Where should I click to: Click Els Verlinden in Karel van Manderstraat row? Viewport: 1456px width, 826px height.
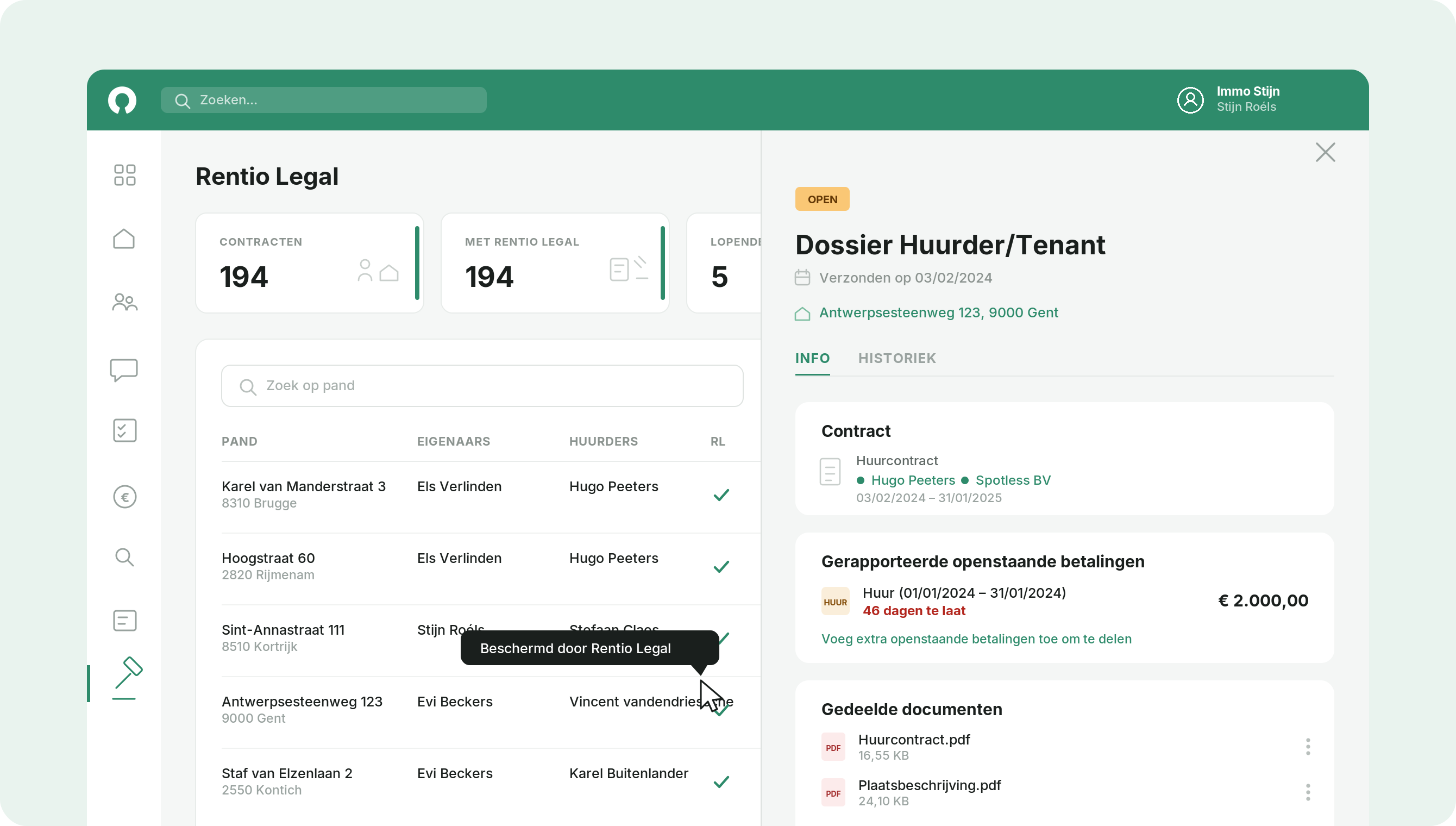459,486
